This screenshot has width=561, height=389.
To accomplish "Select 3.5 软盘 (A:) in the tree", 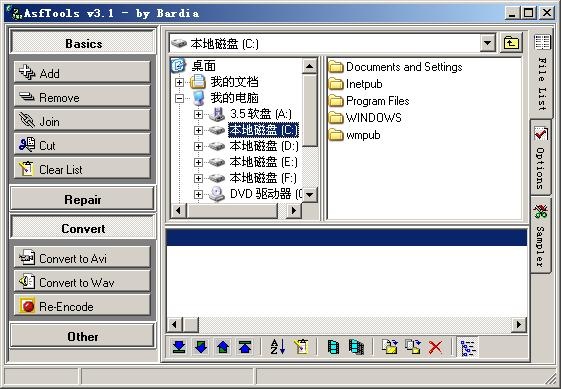I will coord(260,114).
